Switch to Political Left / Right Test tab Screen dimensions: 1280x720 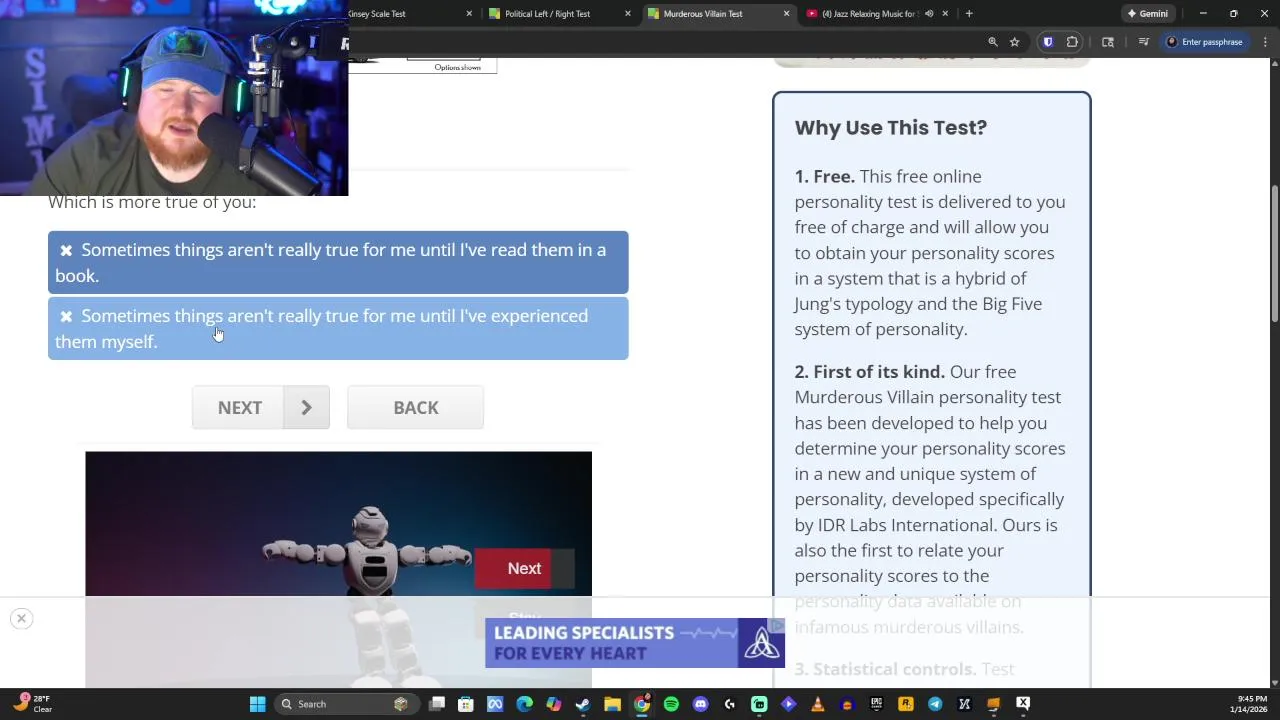tap(558, 14)
